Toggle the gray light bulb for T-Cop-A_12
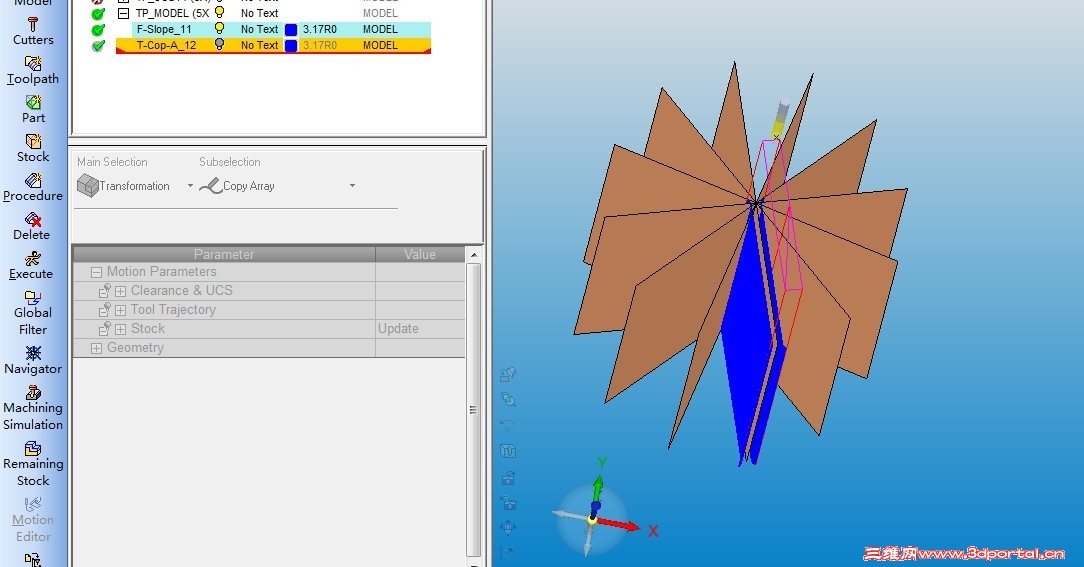 220,44
